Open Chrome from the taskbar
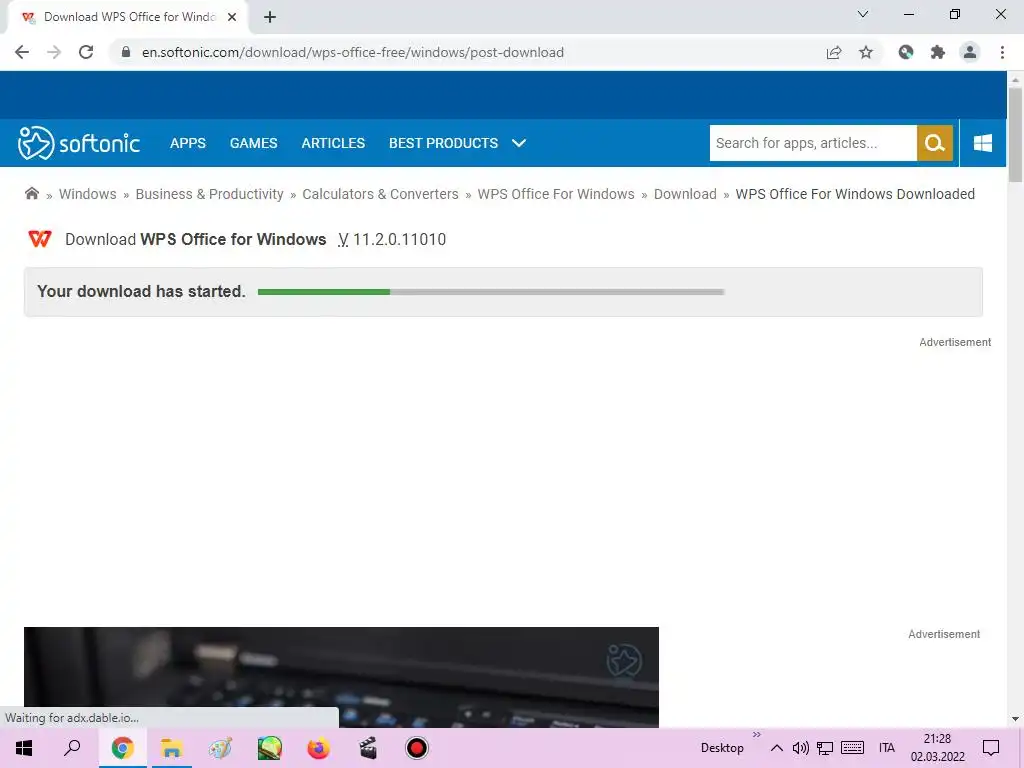Viewport: 1024px width, 768px height. (122, 748)
